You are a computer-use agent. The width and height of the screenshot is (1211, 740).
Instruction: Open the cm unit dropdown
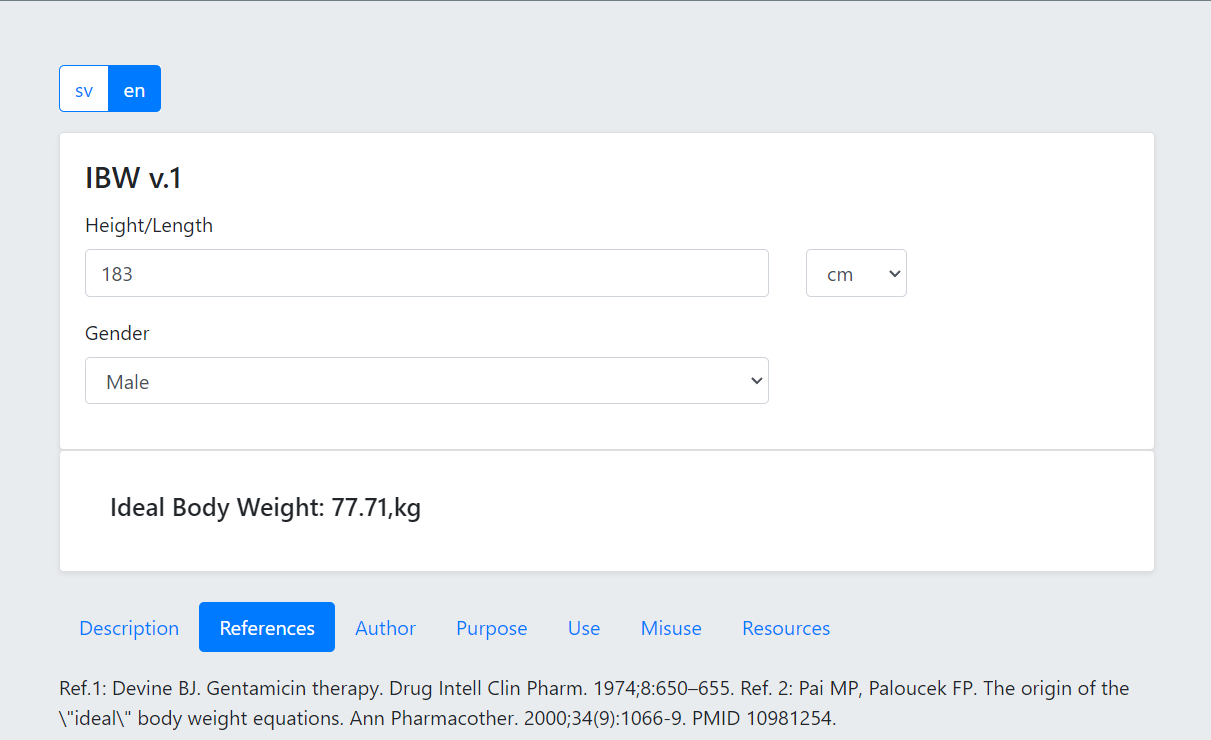855,274
